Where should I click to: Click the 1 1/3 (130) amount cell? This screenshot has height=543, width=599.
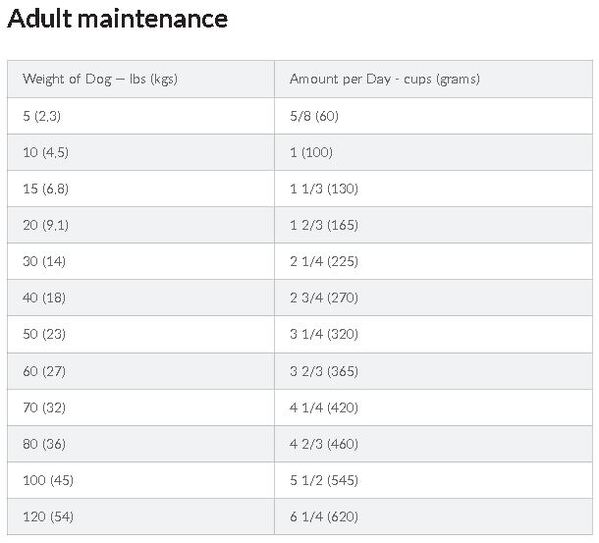[433, 189]
